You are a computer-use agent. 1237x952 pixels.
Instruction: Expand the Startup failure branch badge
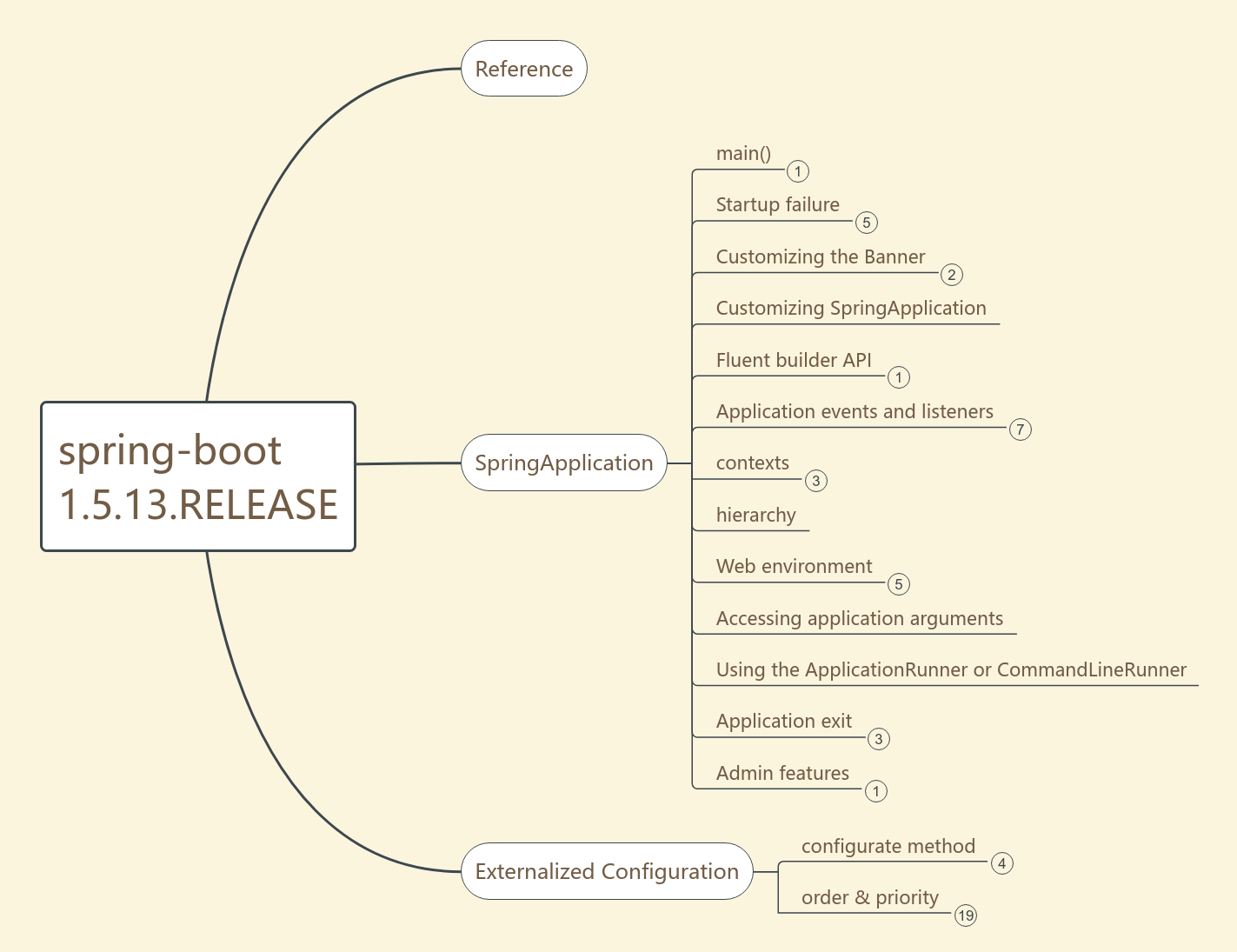(x=867, y=223)
